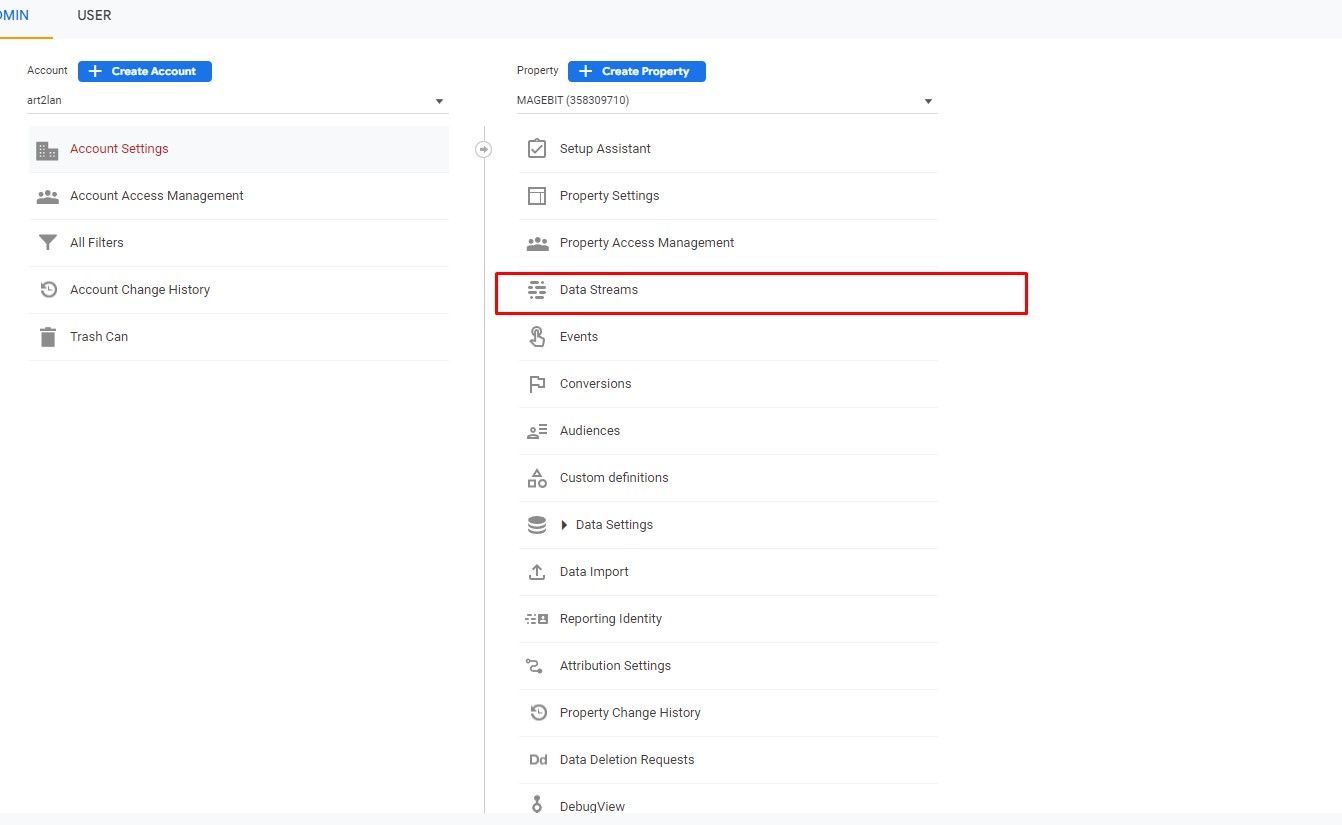Click the Conversions flag icon
Screen dimensions: 1342x825
537,384
